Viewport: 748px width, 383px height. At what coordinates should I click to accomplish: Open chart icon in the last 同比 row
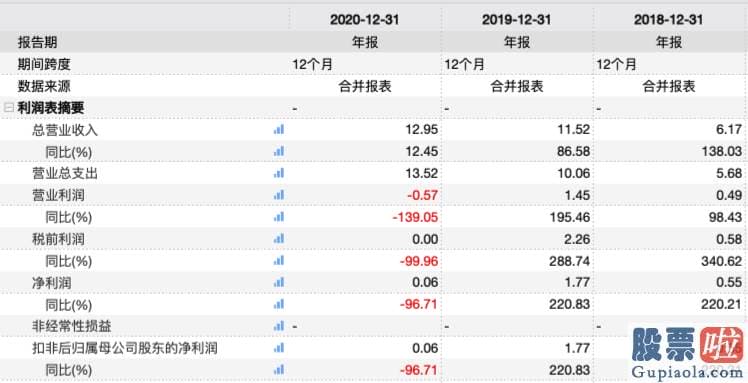(x=279, y=370)
